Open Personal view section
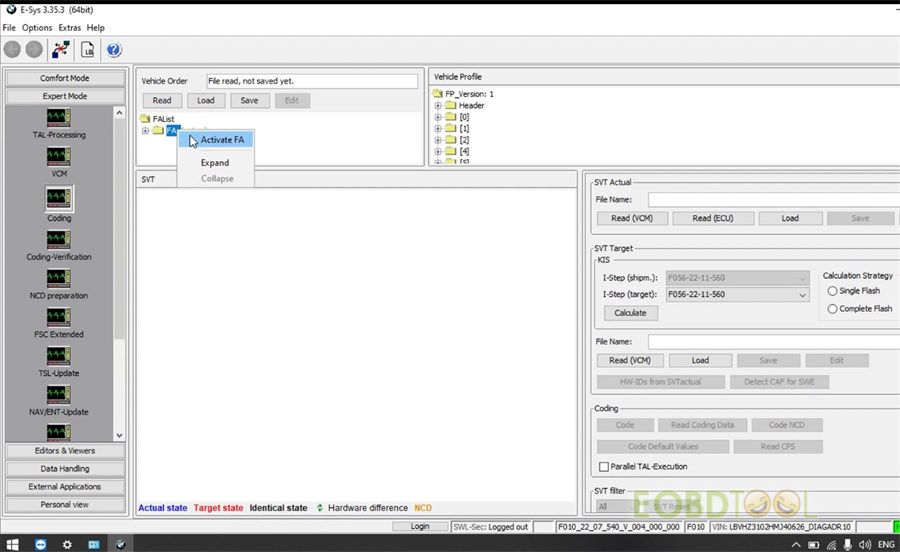Screen dimensions: 900x552 pyautogui.click(x=65, y=505)
